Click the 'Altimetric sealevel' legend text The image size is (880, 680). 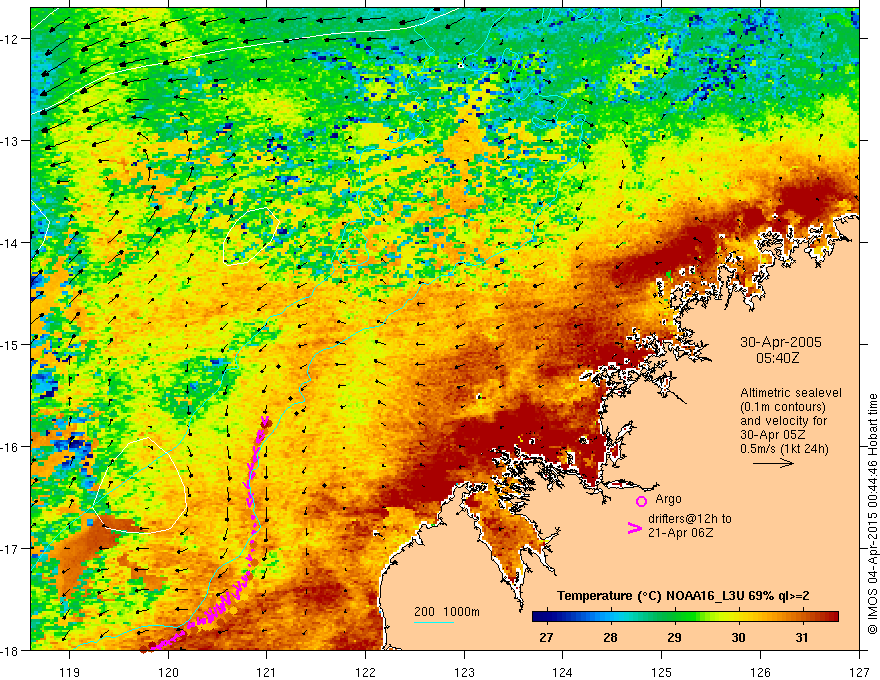pyautogui.click(x=791, y=393)
